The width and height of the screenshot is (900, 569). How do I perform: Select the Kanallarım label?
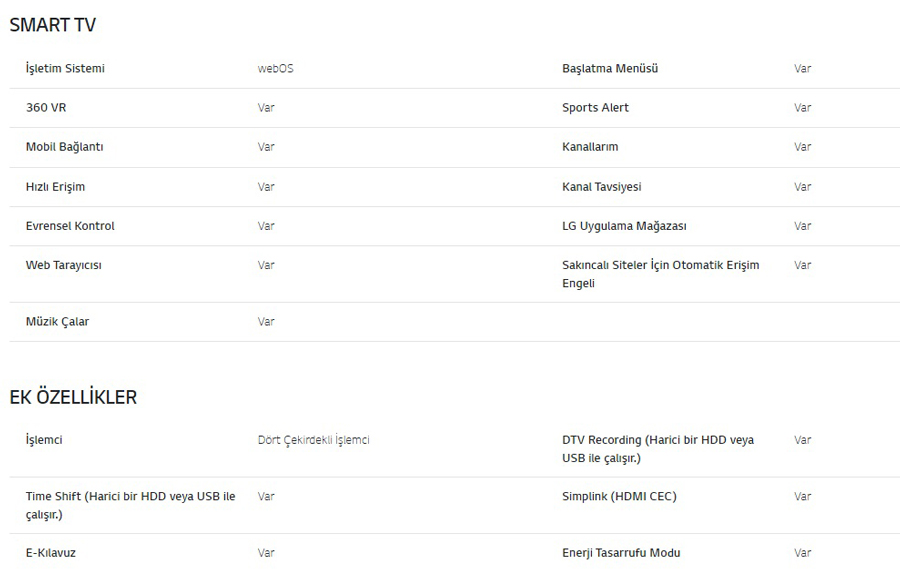[590, 146]
